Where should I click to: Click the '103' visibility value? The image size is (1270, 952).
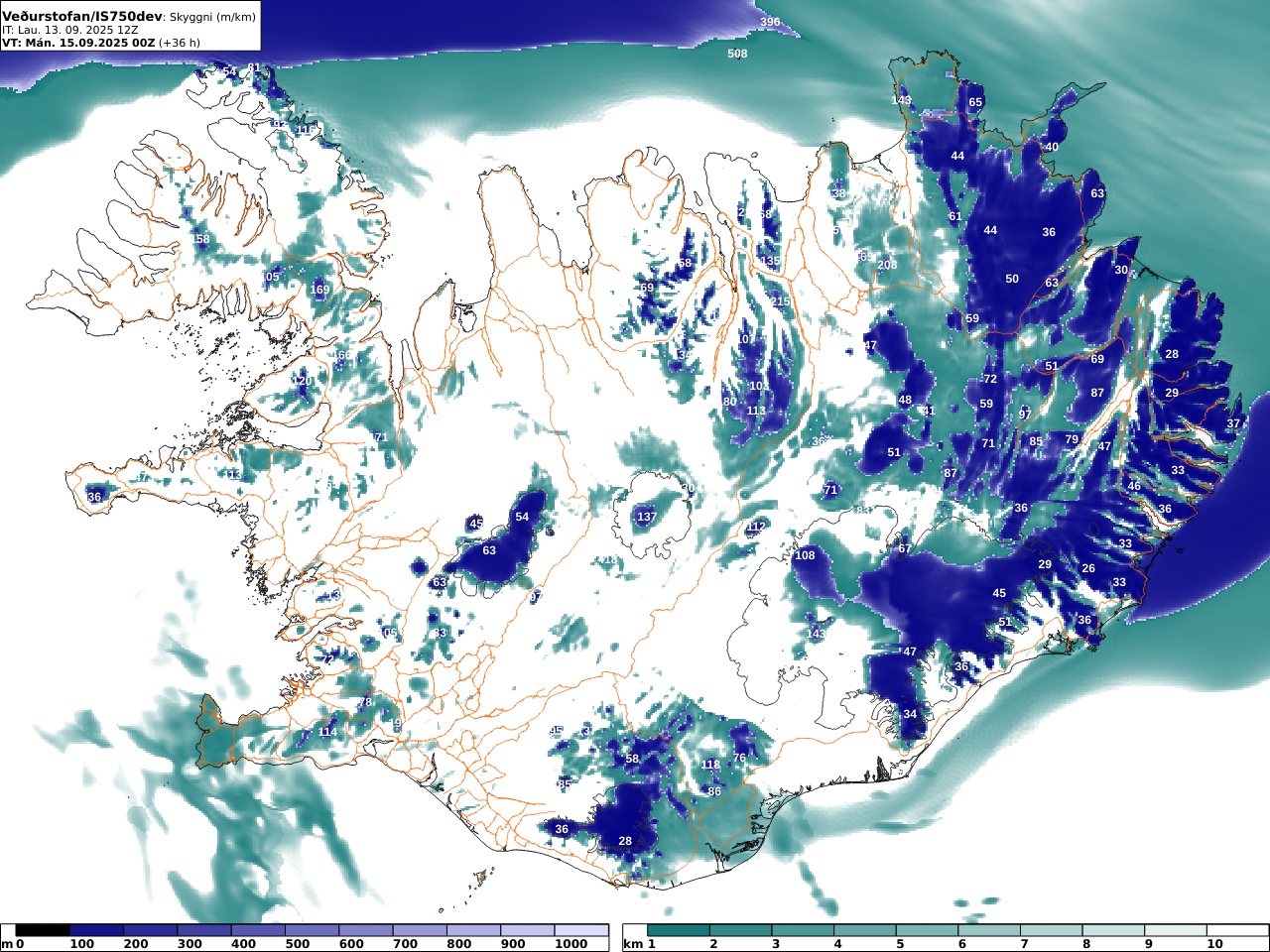tap(759, 386)
